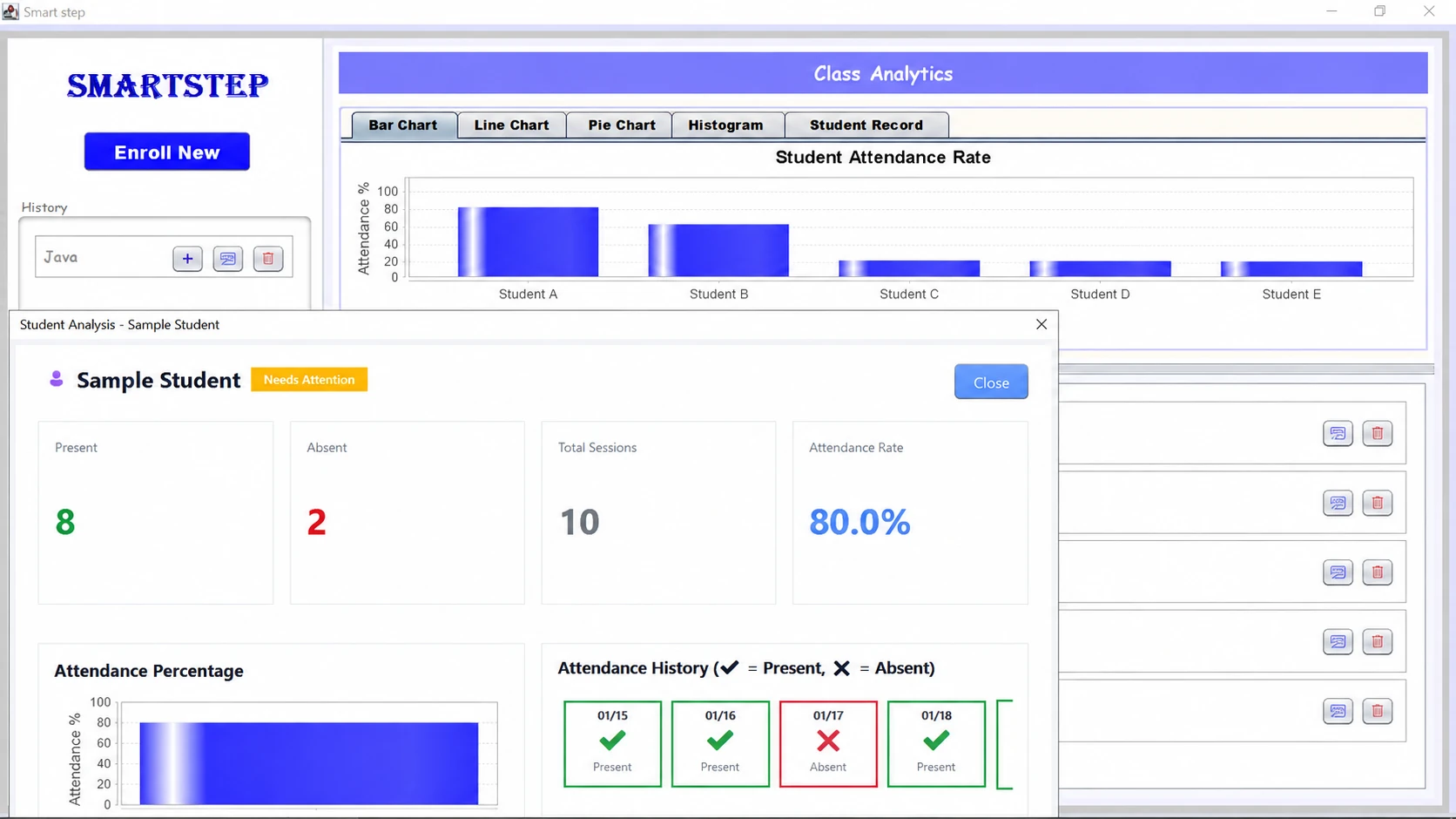Add a session to the Java class
This screenshot has width=1456, height=819.
187,259
